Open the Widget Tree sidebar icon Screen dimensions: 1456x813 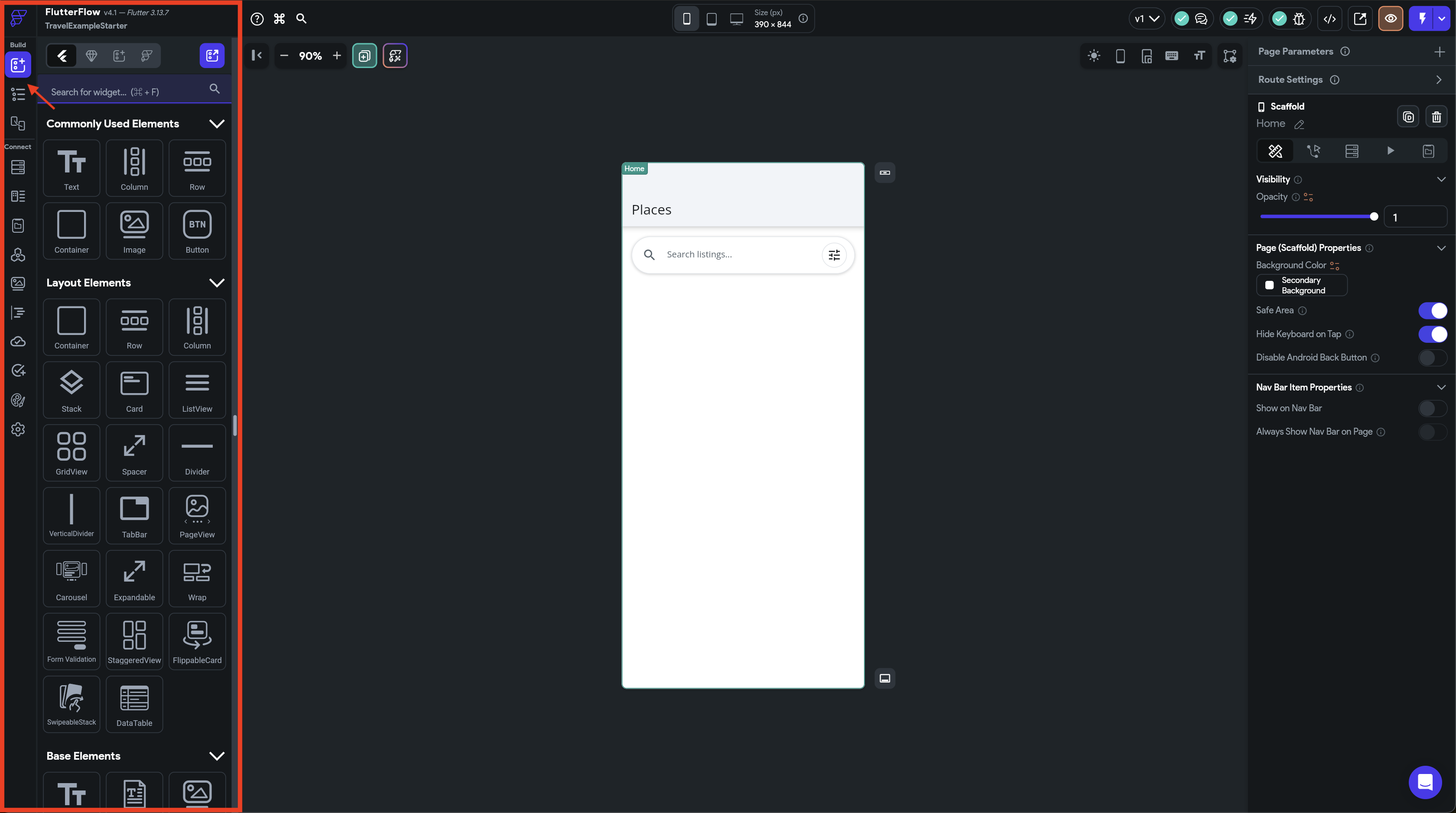18,94
